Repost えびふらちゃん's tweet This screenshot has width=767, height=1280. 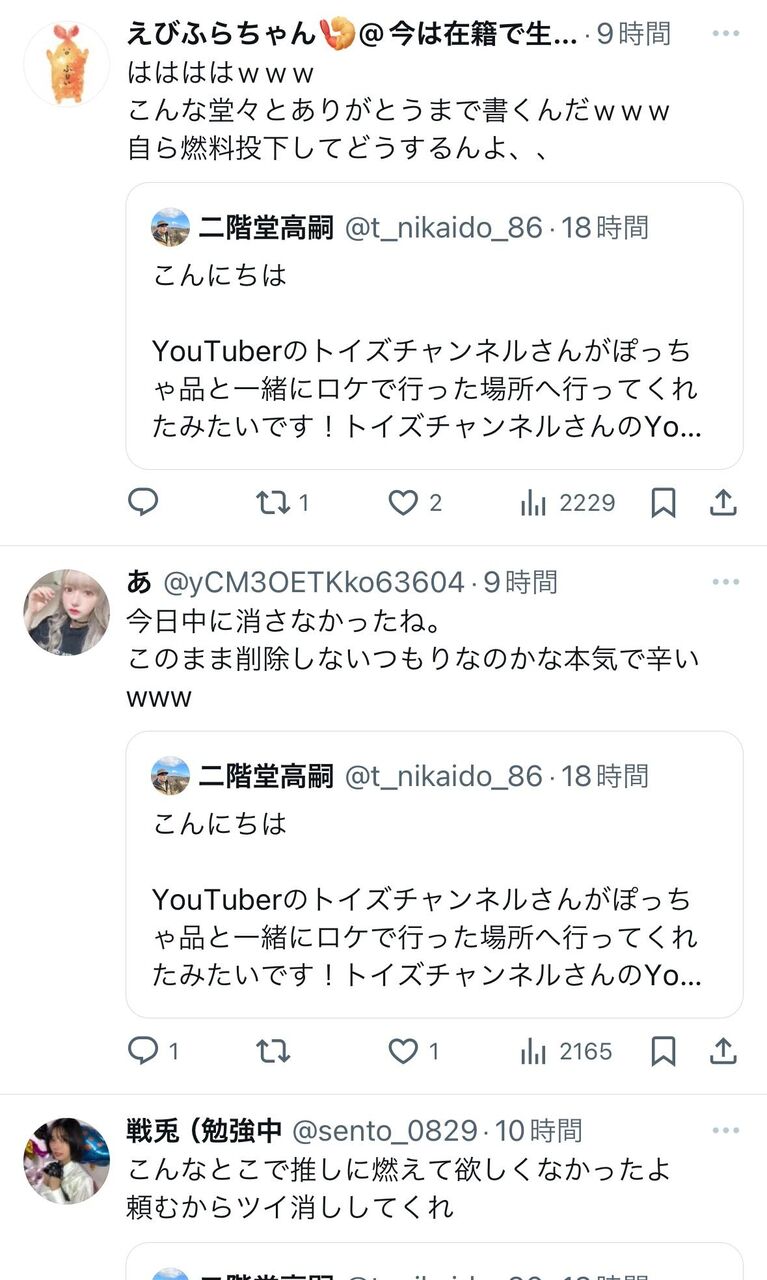[x=273, y=502]
